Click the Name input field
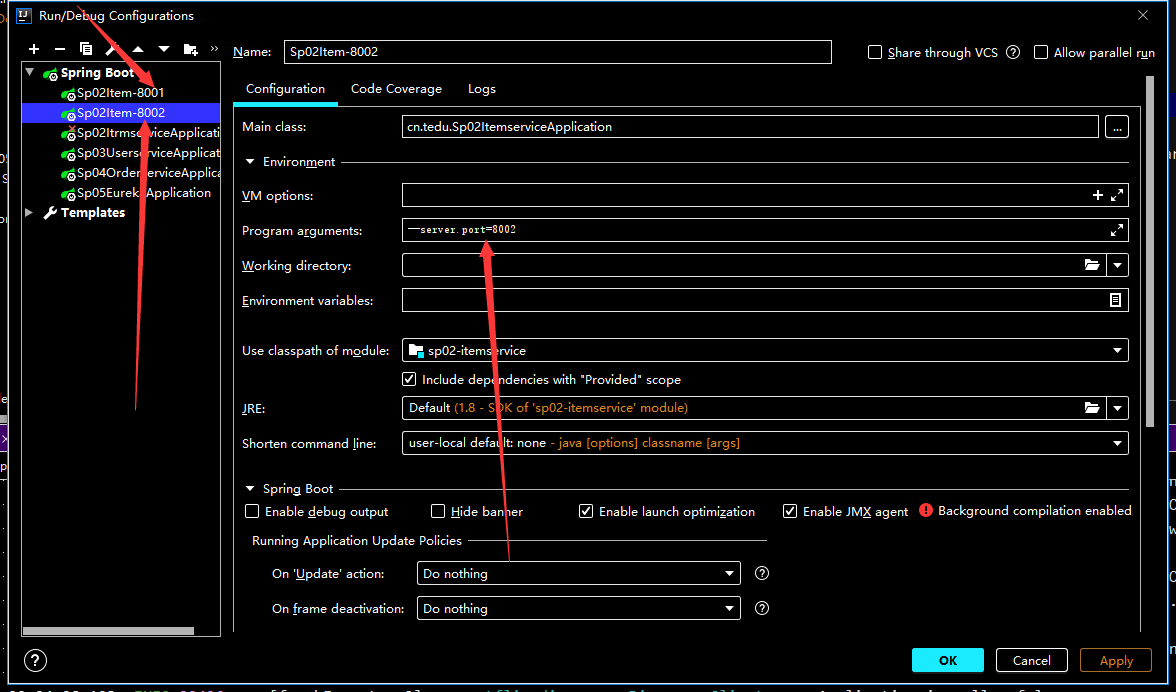This screenshot has width=1176, height=692. pos(558,52)
